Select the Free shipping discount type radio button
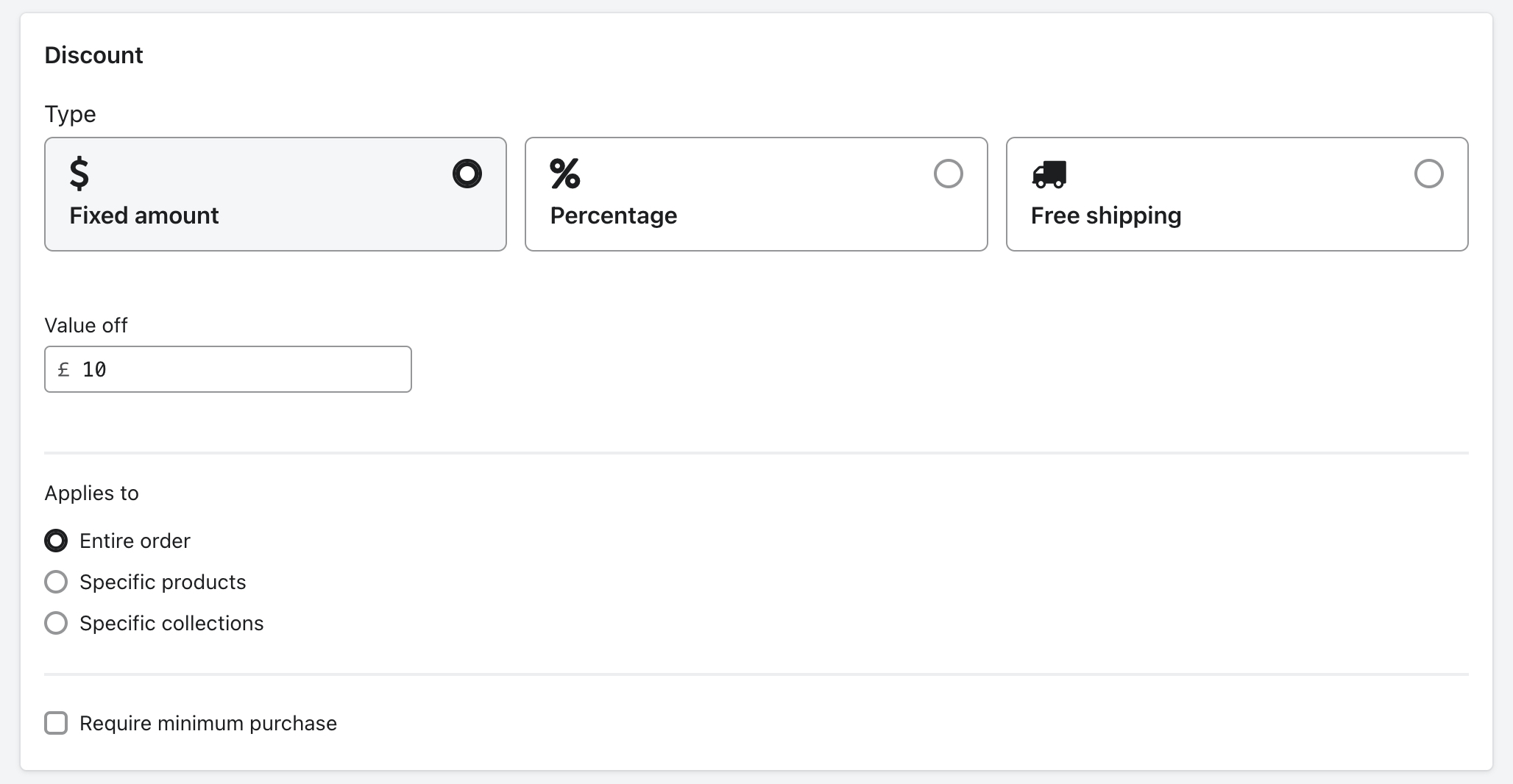This screenshot has height=784, width=1513. click(1428, 174)
